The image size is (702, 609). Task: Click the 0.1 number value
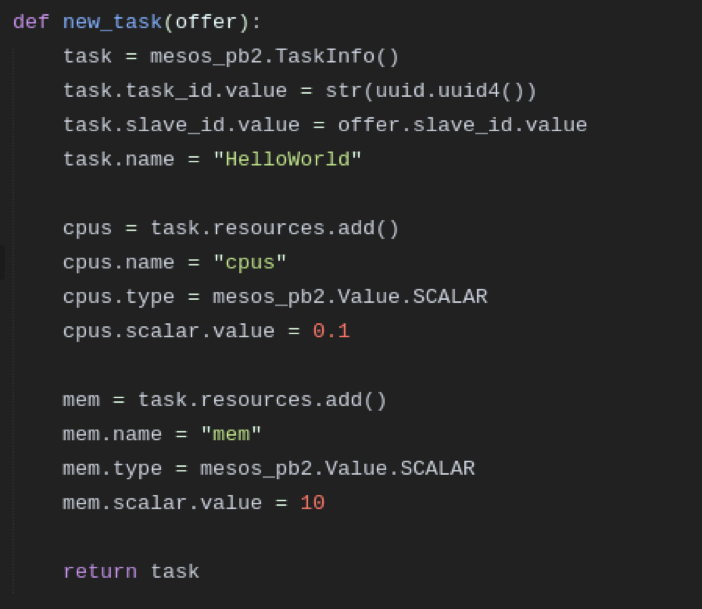click(331, 331)
